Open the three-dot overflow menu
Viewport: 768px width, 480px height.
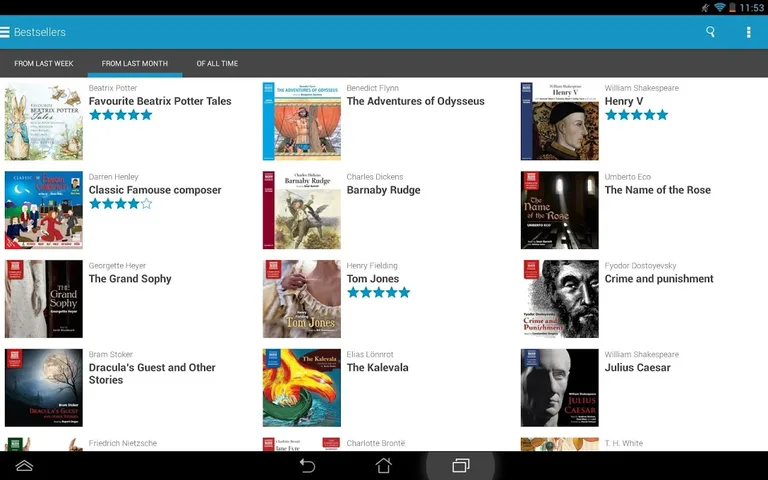pyautogui.click(x=748, y=32)
